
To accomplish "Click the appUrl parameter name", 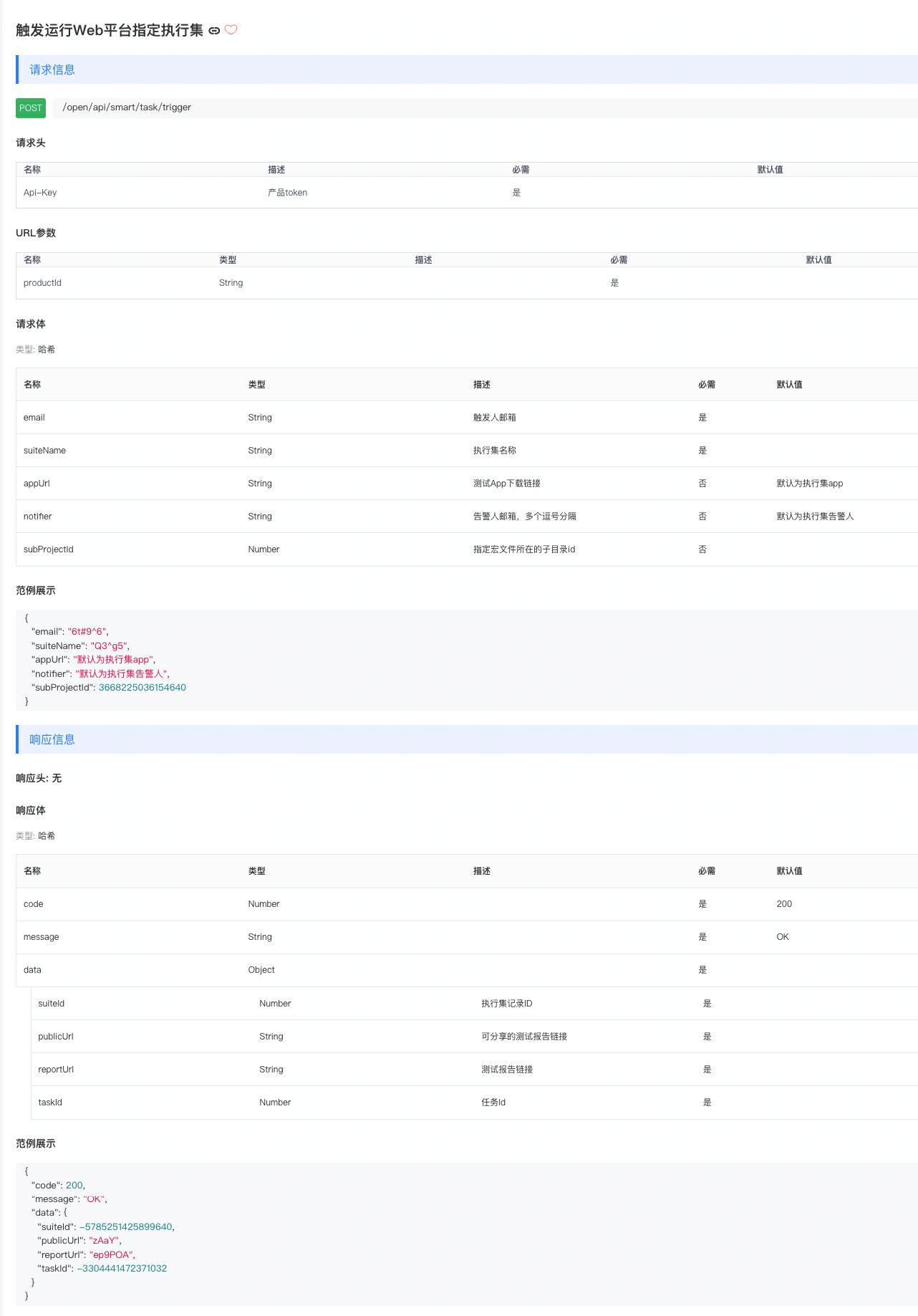I will click(x=37, y=484).
